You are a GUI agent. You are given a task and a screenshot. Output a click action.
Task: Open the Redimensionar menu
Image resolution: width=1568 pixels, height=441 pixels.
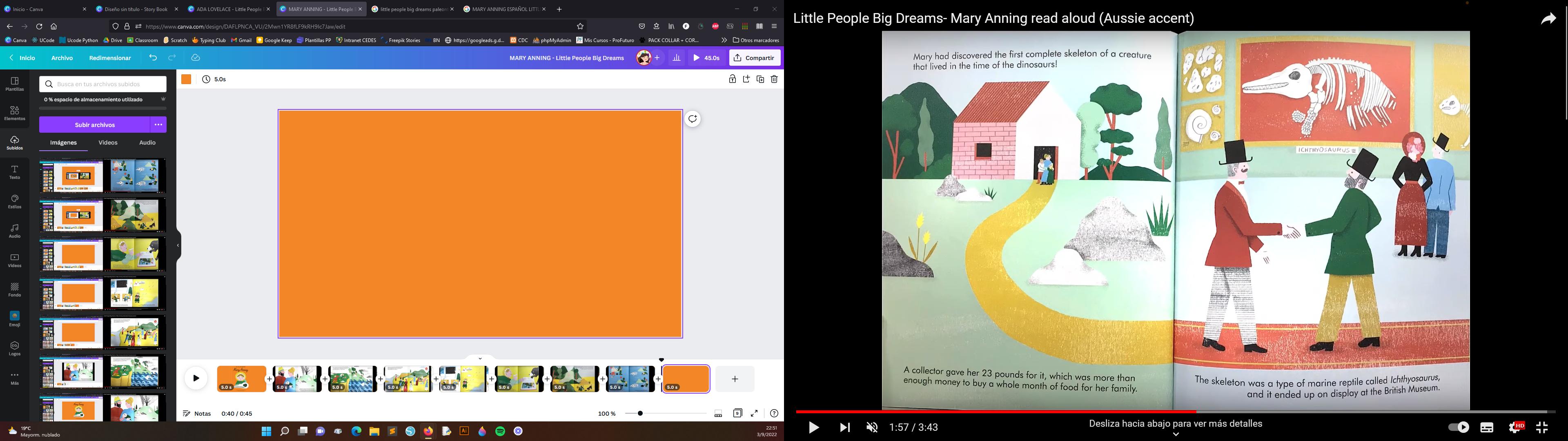tap(110, 58)
